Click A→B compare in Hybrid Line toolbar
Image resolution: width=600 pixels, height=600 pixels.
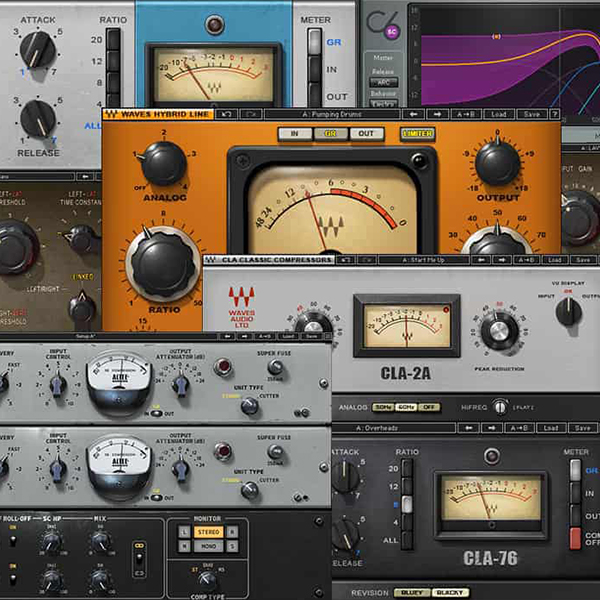tap(466, 114)
